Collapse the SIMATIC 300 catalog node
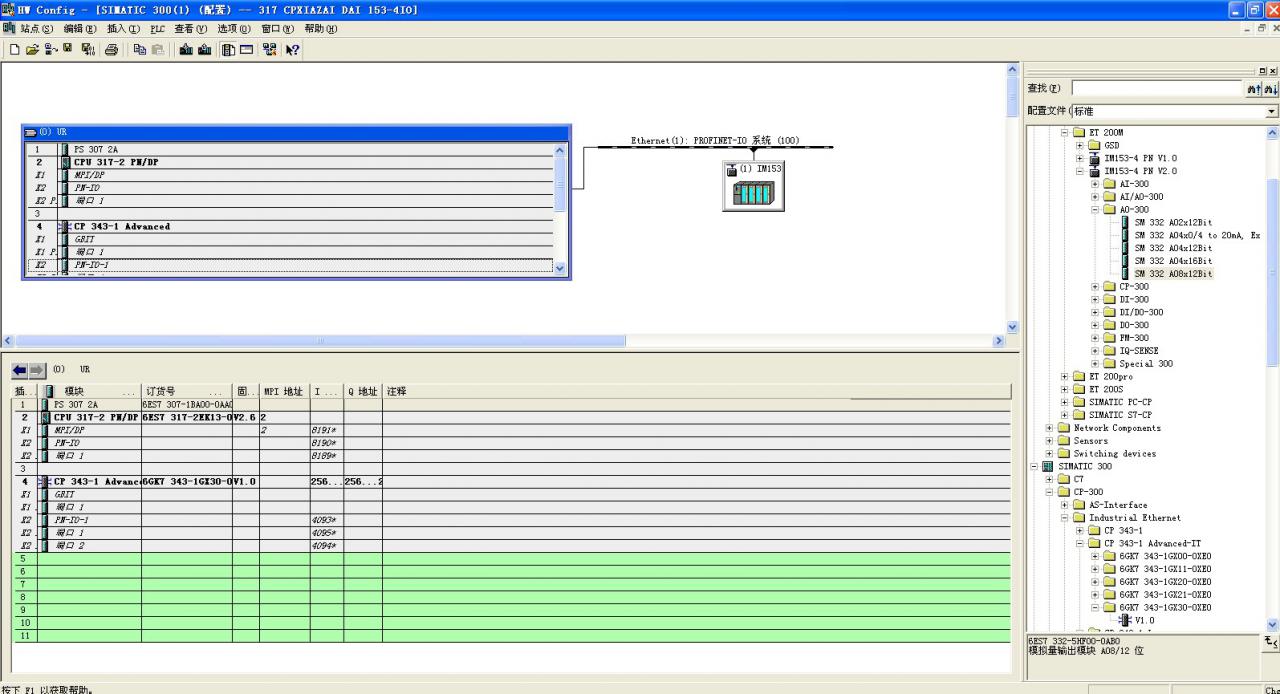Image resolution: width=1280 pixels, height=694 pixels. [x=1035, y=467]
